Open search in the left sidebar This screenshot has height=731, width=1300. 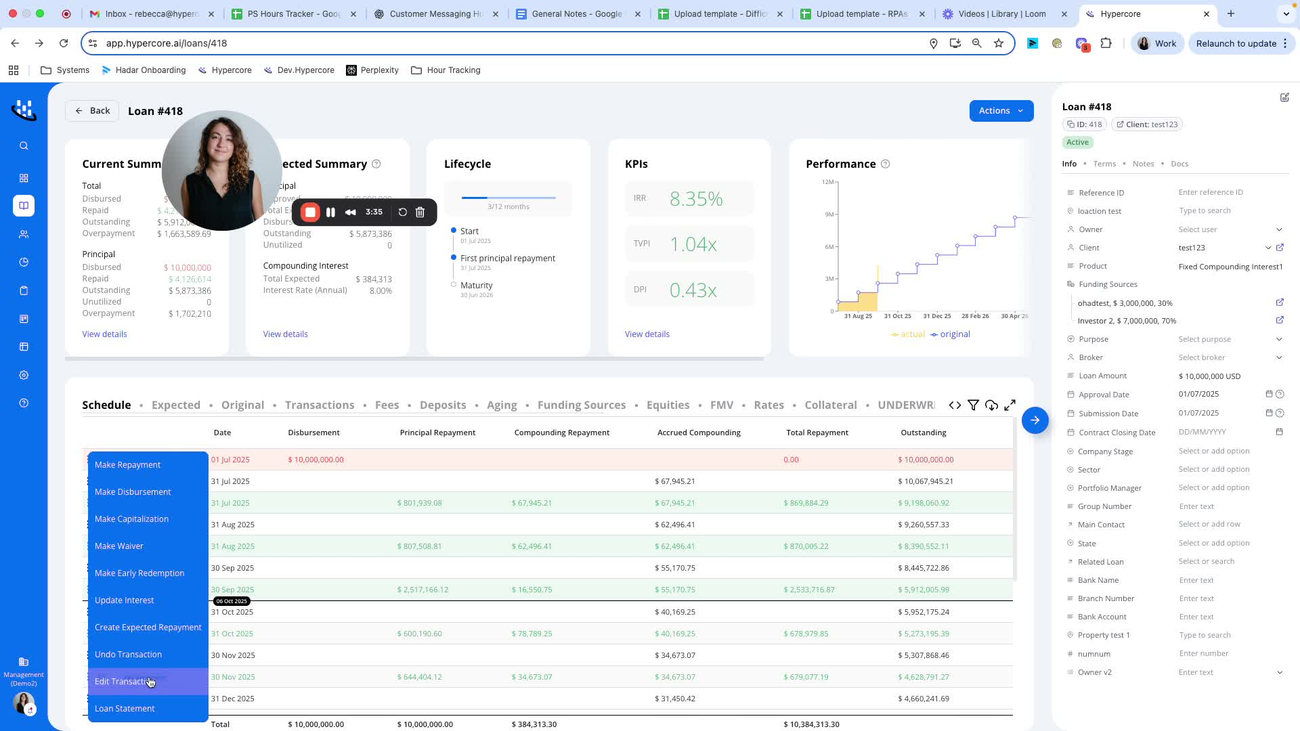coord(23,145)
